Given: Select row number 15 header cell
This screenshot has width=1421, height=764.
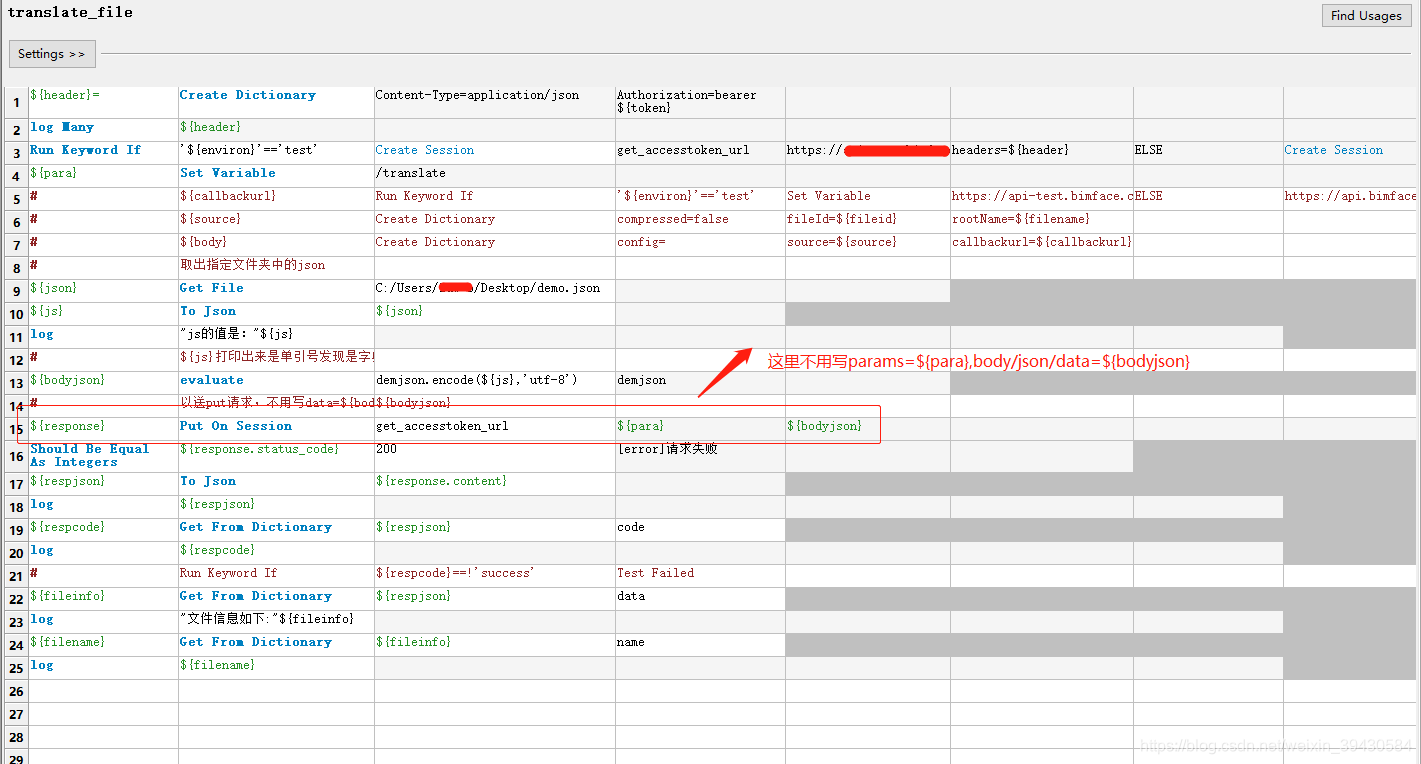Looking at the screenshot, I should pos(15,425).
